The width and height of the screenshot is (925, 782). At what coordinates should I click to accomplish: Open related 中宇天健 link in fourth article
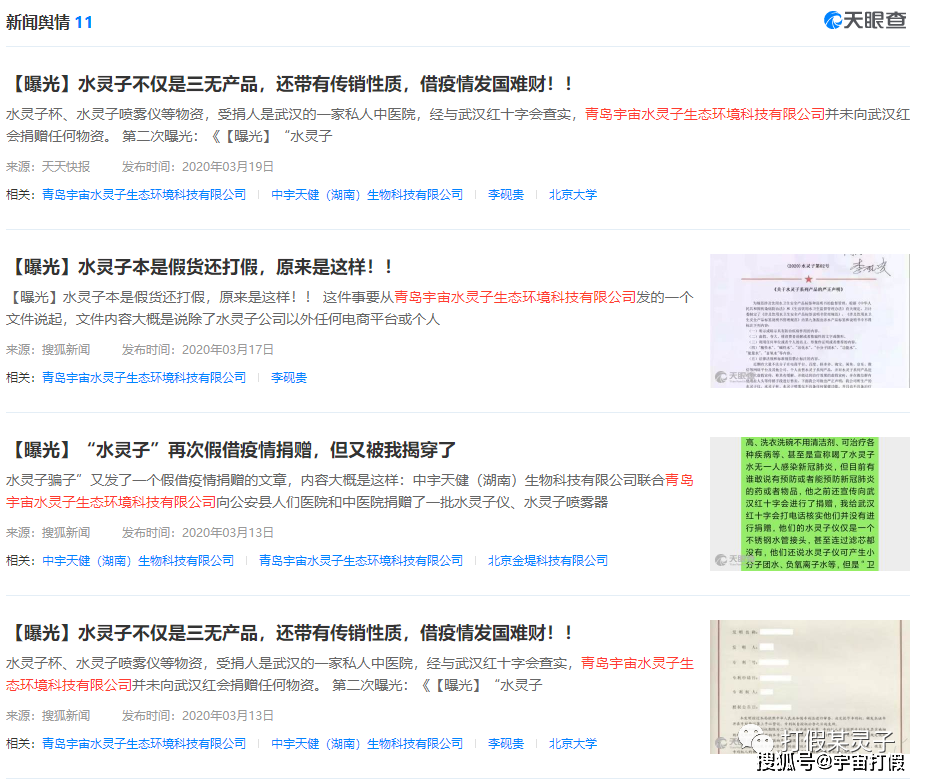pyautogui.click(x=367, y=744)
